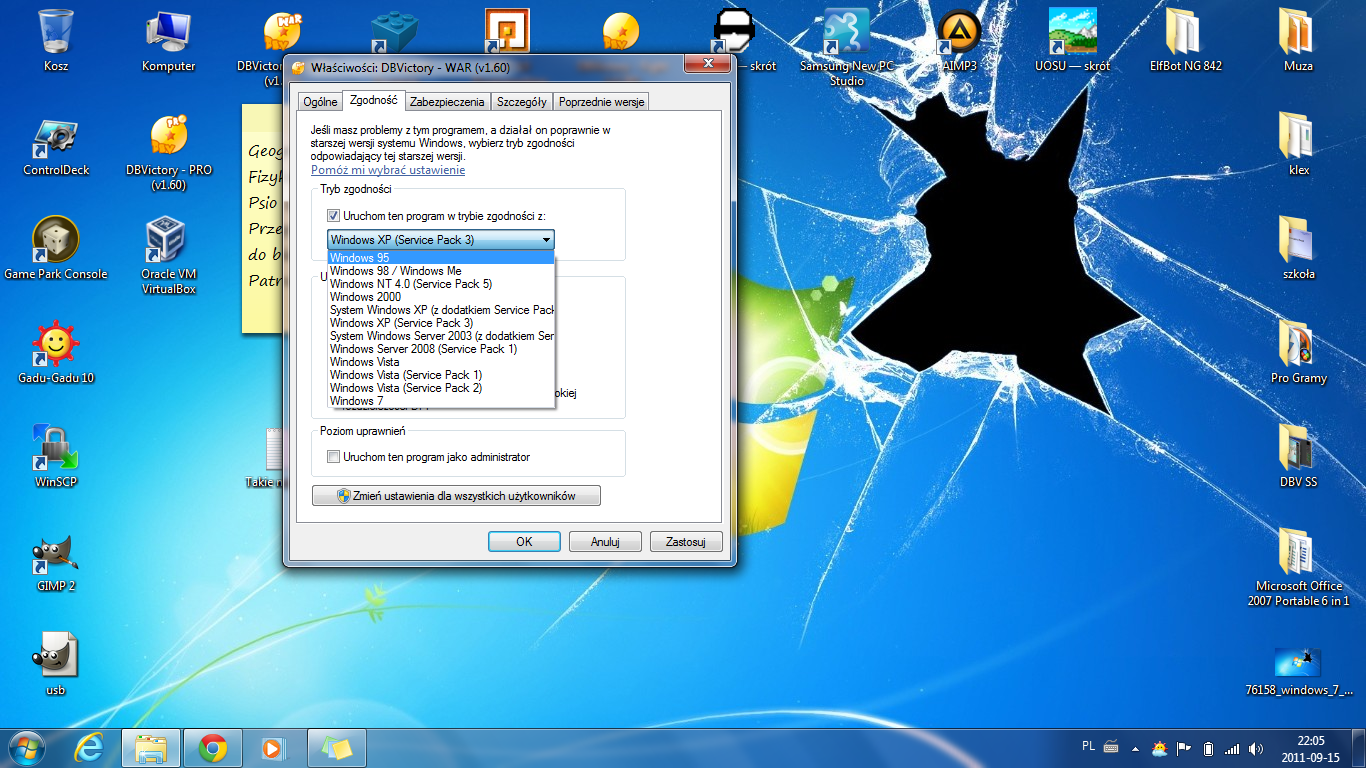The width and height of the screenshot is (1366, 768).
Task: Click the volume speaker tray icon
Action: coord(1255,748)
